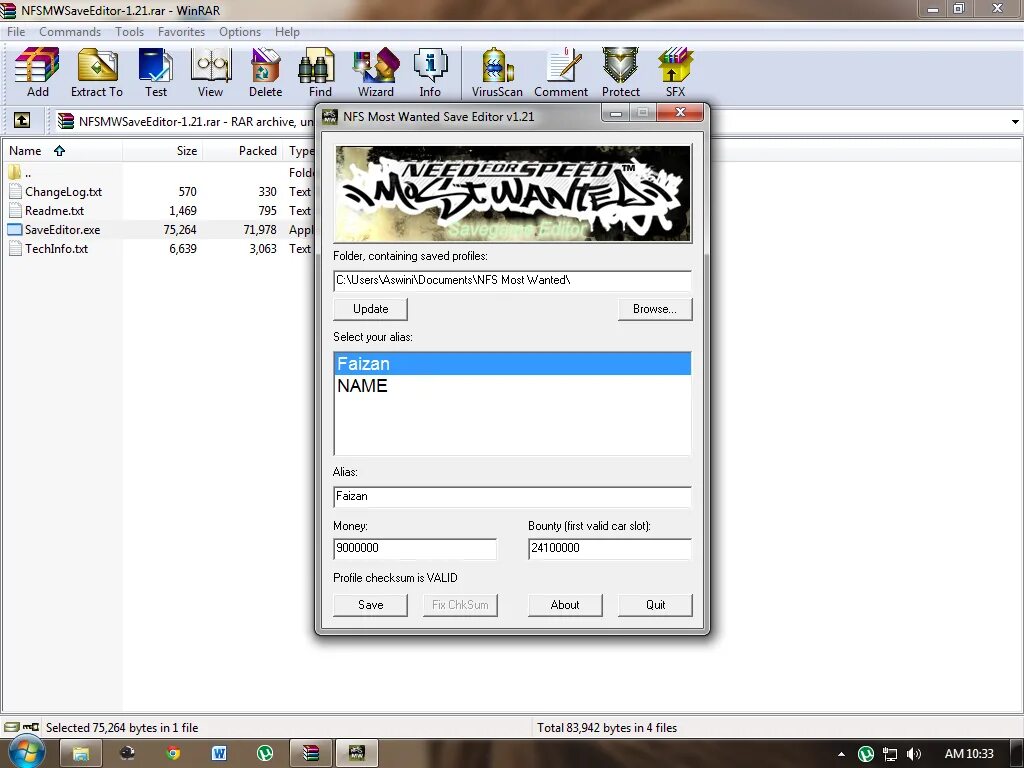Open Windows Explorer from the taskbar
This screenshot has height=768, width=1024.
point(80,754)
